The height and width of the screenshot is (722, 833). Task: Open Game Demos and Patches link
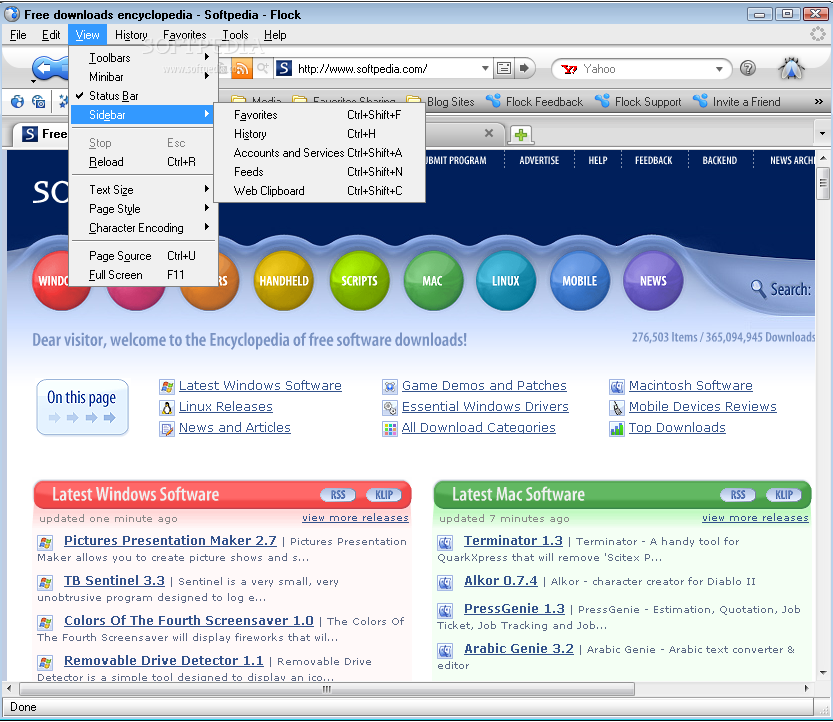[484, 386]
